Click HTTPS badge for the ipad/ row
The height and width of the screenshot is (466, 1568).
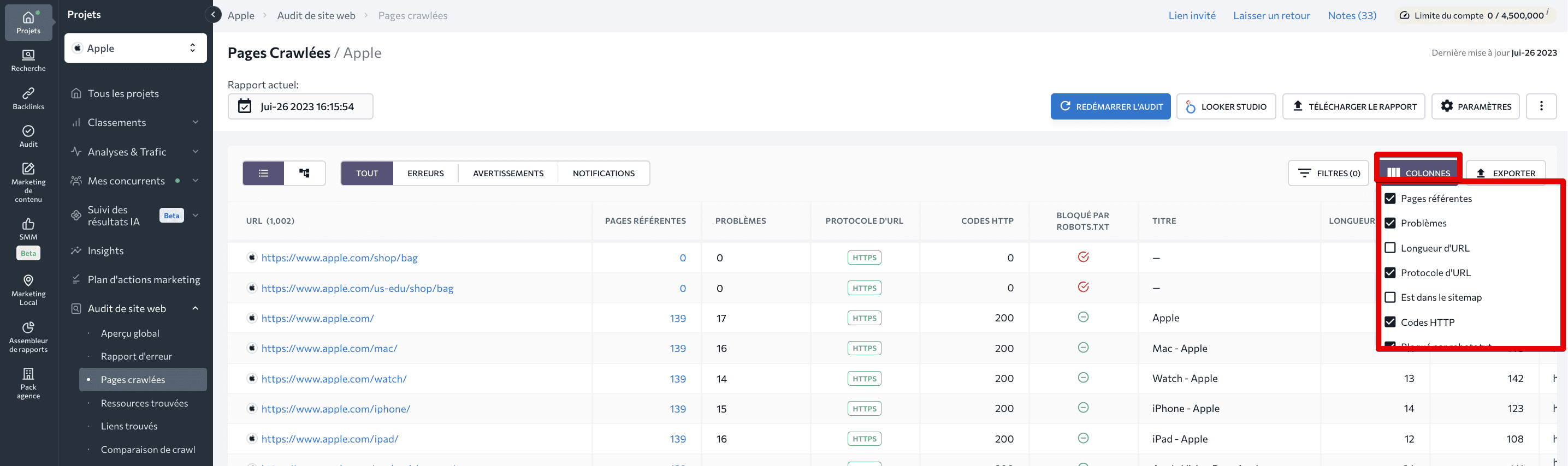pyautogui.click(x=864, y=439)
